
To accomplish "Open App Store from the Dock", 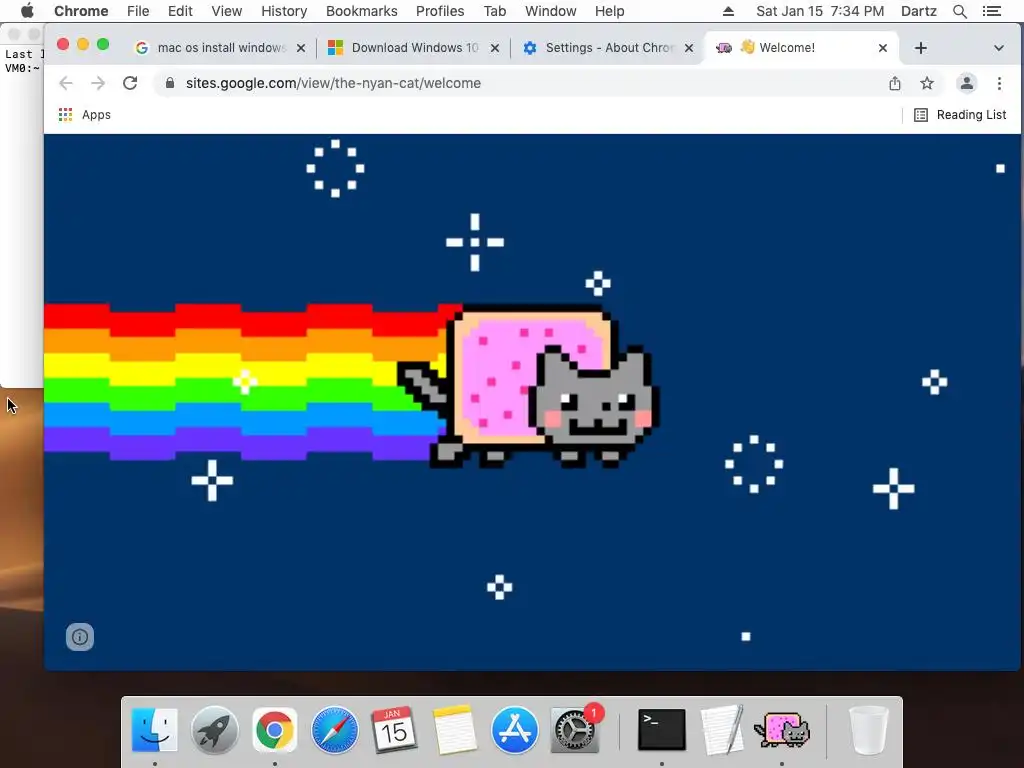I will tap(515, 729).
